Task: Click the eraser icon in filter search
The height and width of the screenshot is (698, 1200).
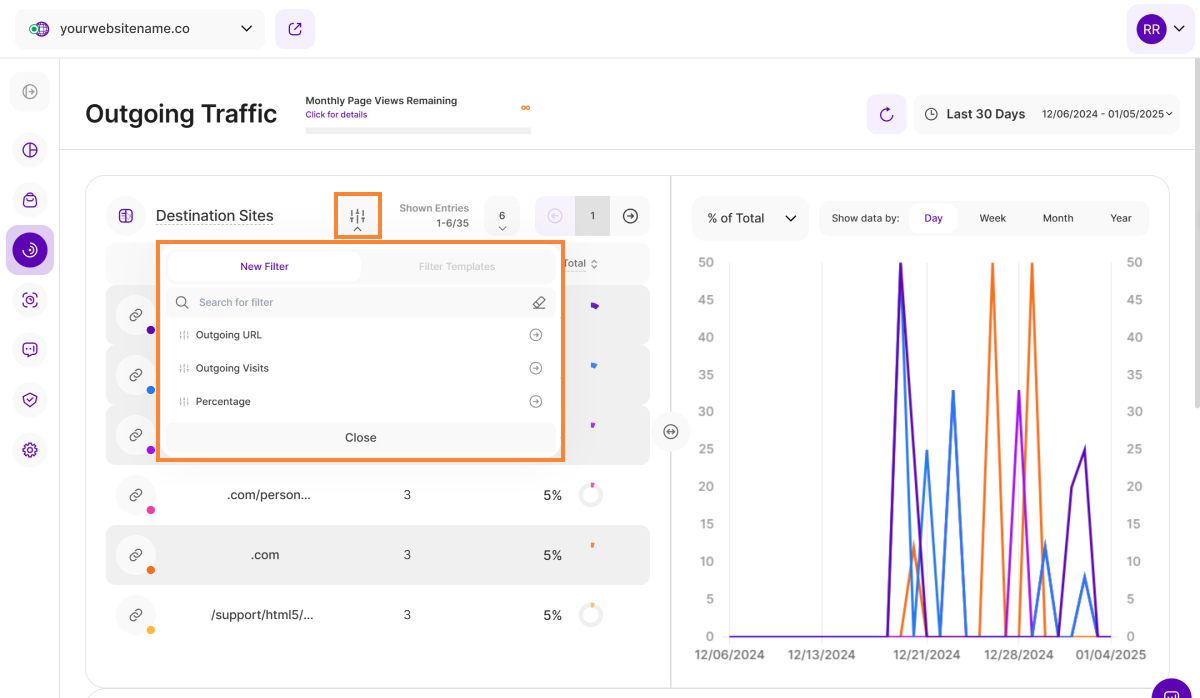Action: click(538, 302)
